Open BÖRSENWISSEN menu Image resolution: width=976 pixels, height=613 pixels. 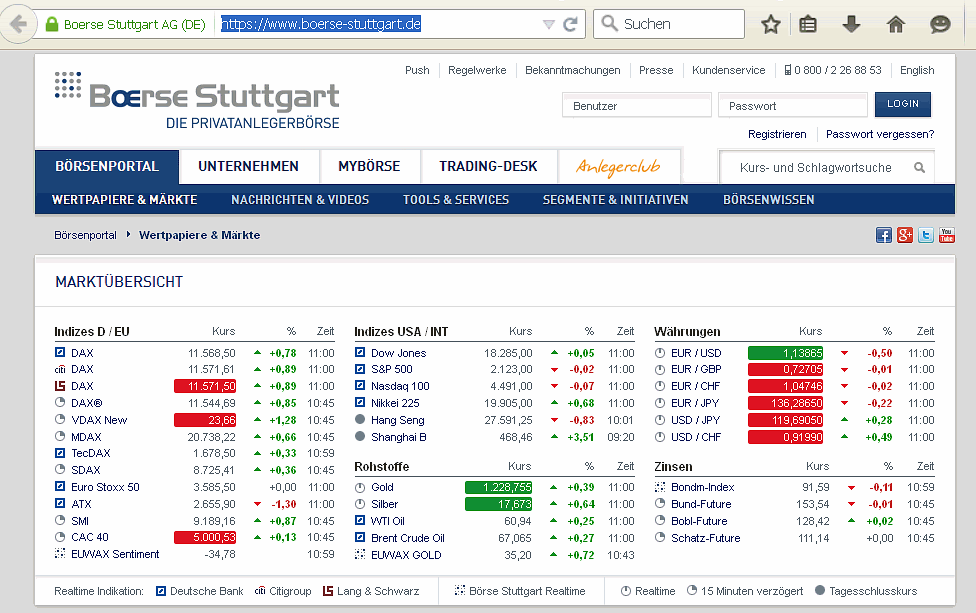pos(769,200)
